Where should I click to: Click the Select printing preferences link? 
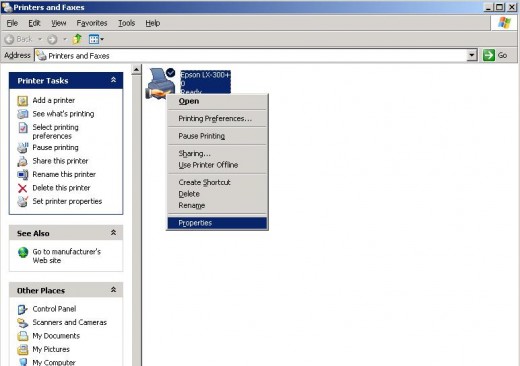click(55, 132)
